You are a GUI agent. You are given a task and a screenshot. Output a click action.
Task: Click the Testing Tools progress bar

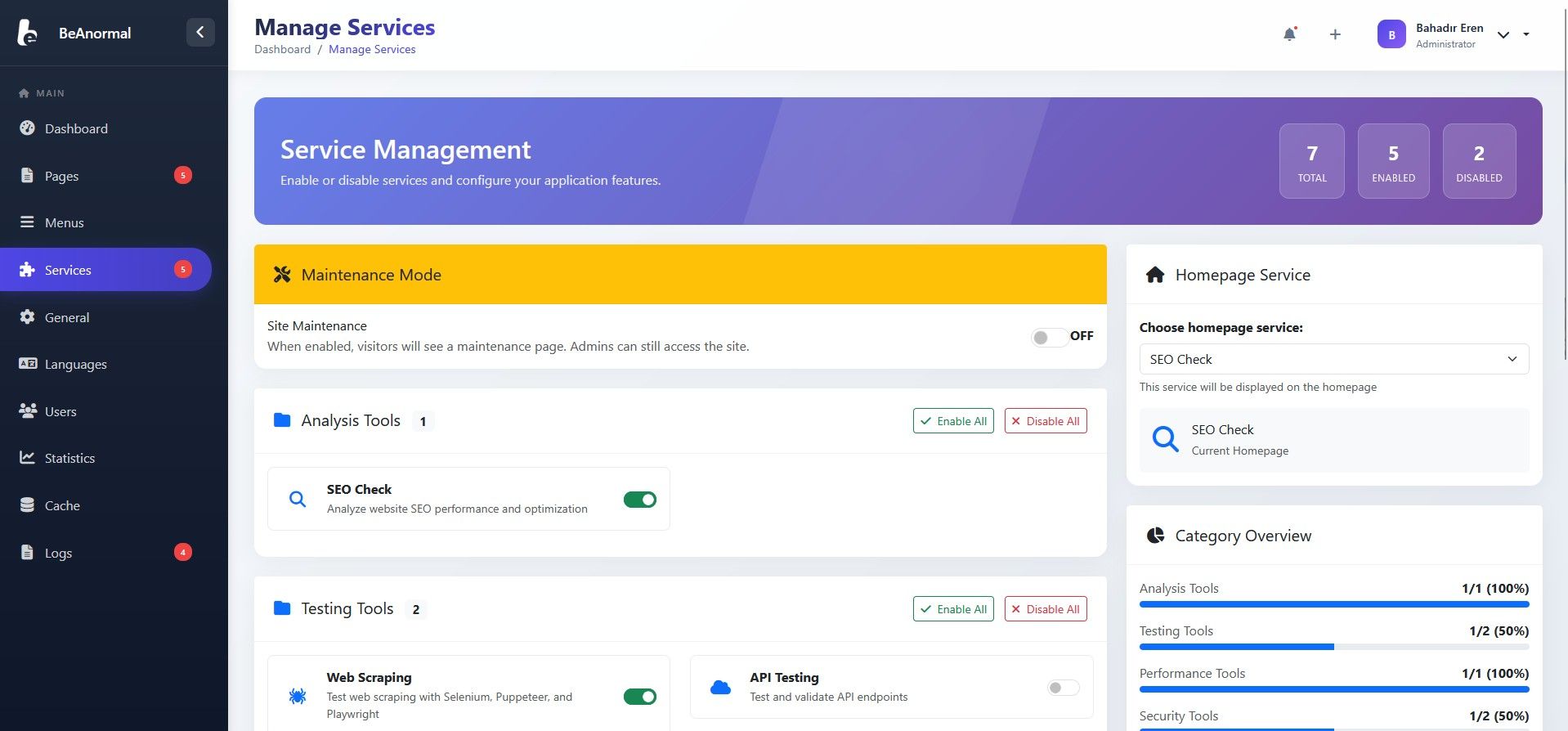point(1334,647)
